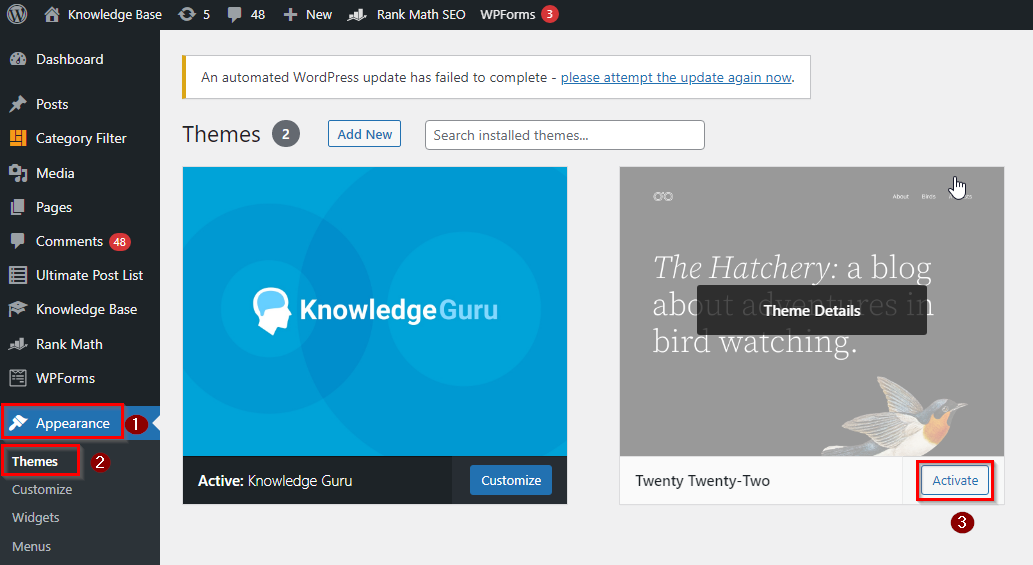Click the Theme Details overlay button
Screen dimensions: 1033x565
(812, 310)
